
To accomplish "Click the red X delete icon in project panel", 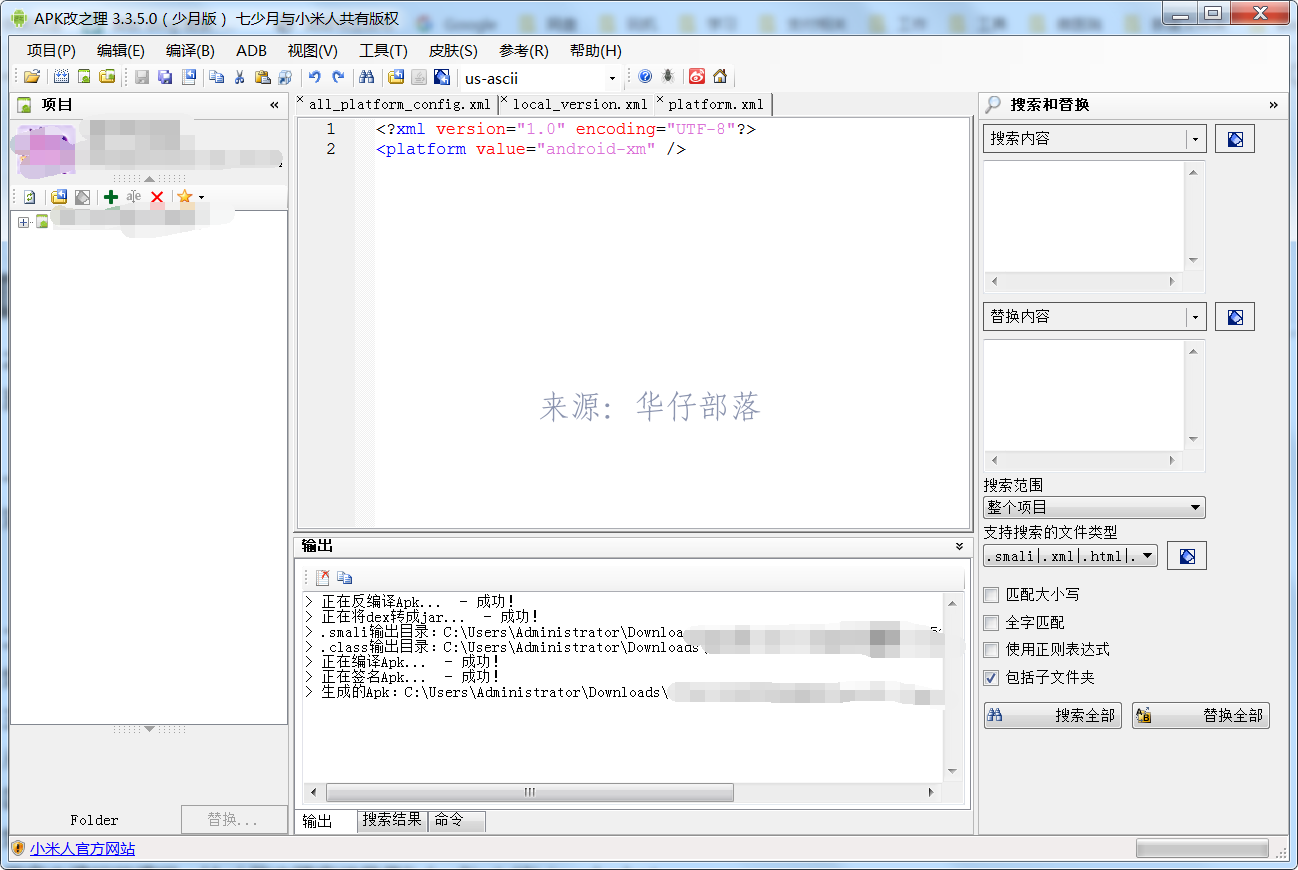I will click(157, 197).
